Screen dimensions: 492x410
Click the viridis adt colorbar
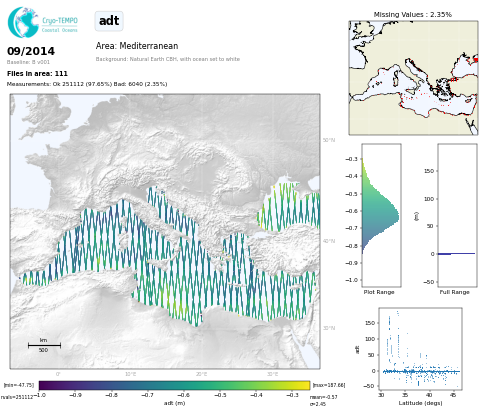tap(174, 385)
